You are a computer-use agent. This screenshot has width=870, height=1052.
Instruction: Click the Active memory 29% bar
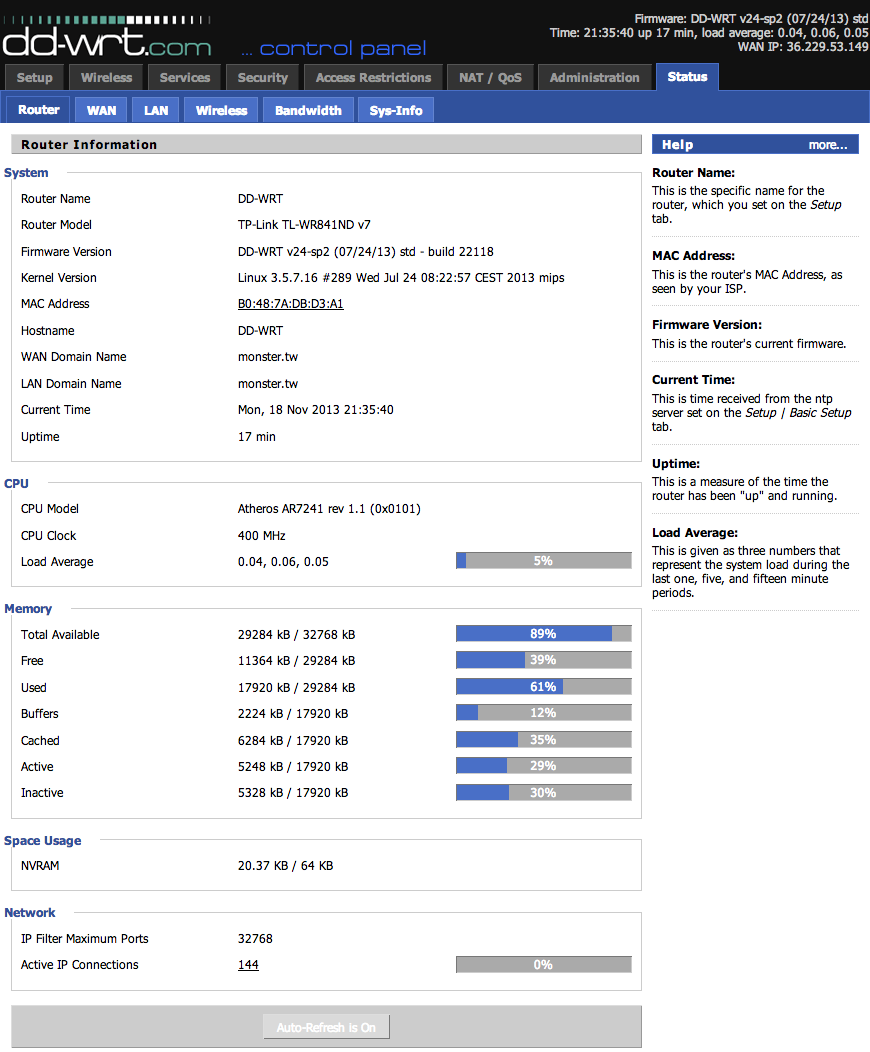point(543,766)
